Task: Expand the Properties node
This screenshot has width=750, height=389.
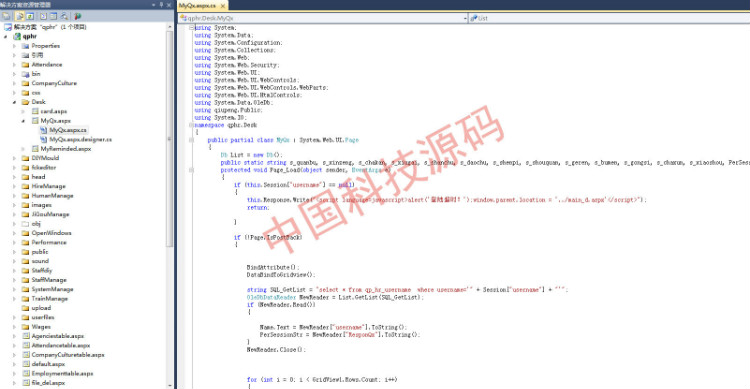Action: click(14, 46)
